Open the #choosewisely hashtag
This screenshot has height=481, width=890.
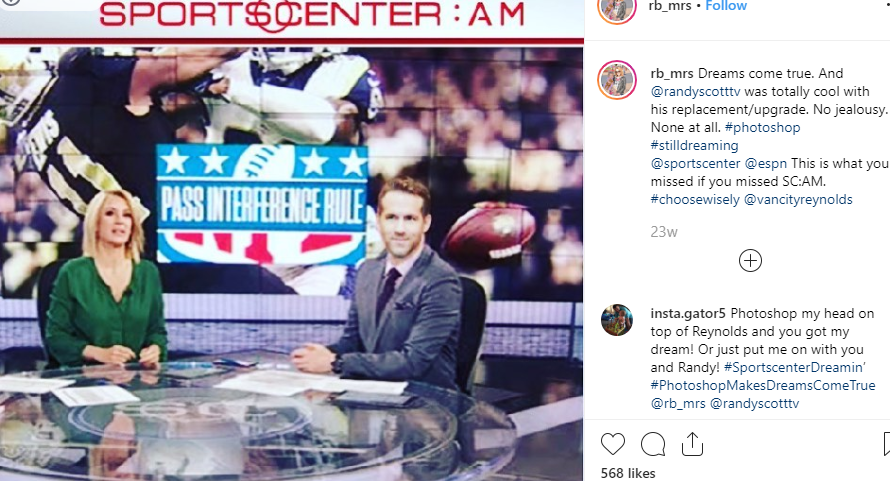click(x=695, y=199)
